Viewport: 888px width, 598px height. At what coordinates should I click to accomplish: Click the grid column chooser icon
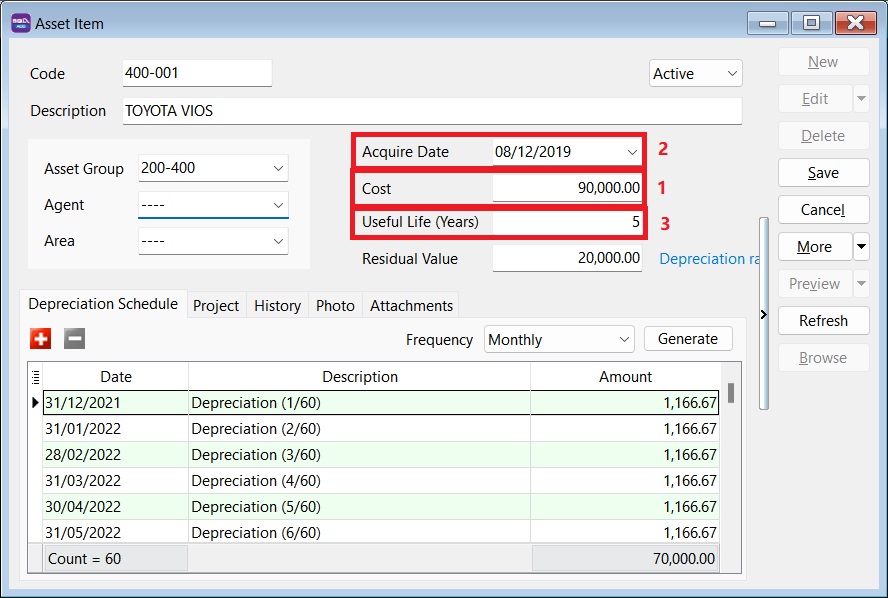tap(36, 377)
